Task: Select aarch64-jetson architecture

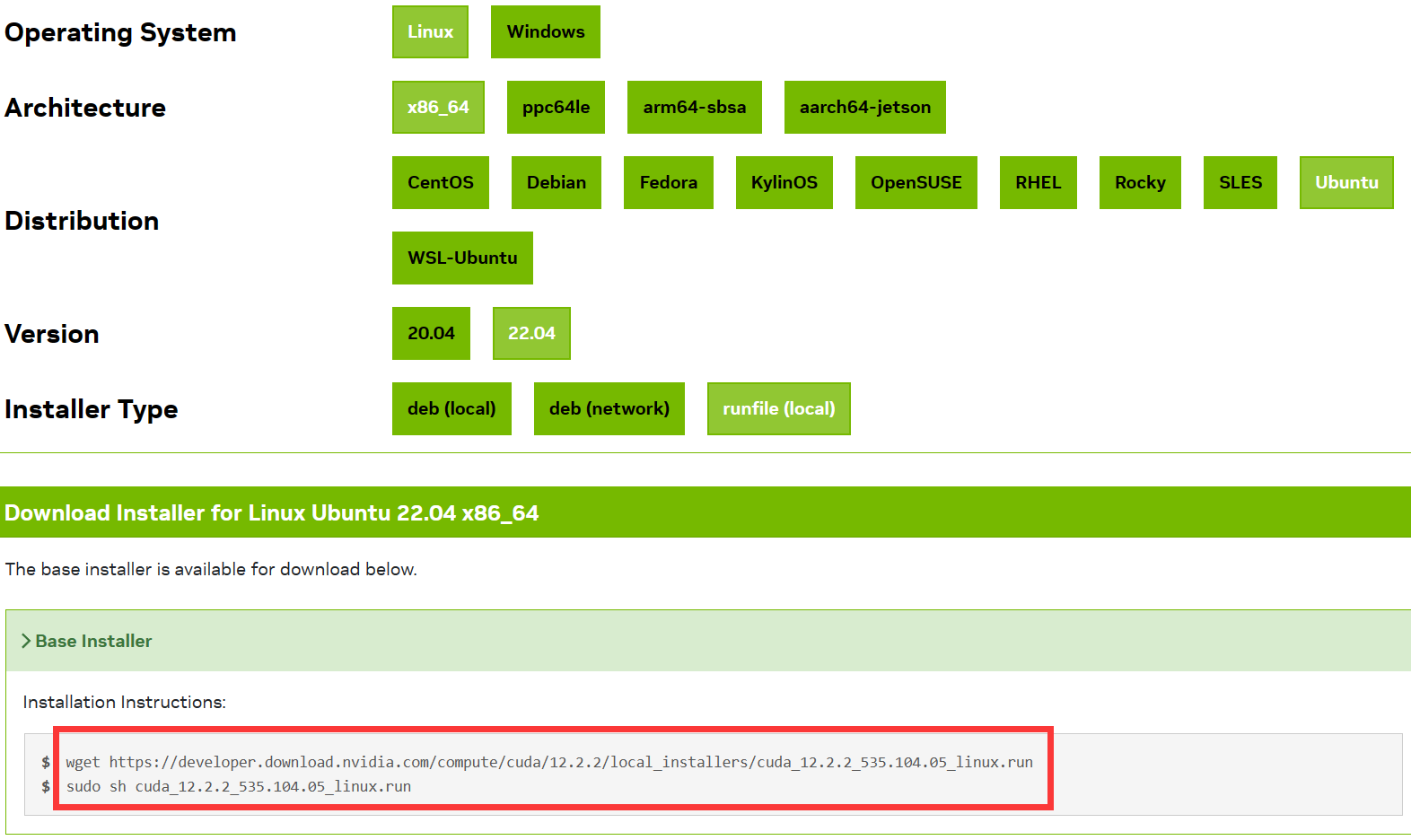Action: tap(865, 107)
